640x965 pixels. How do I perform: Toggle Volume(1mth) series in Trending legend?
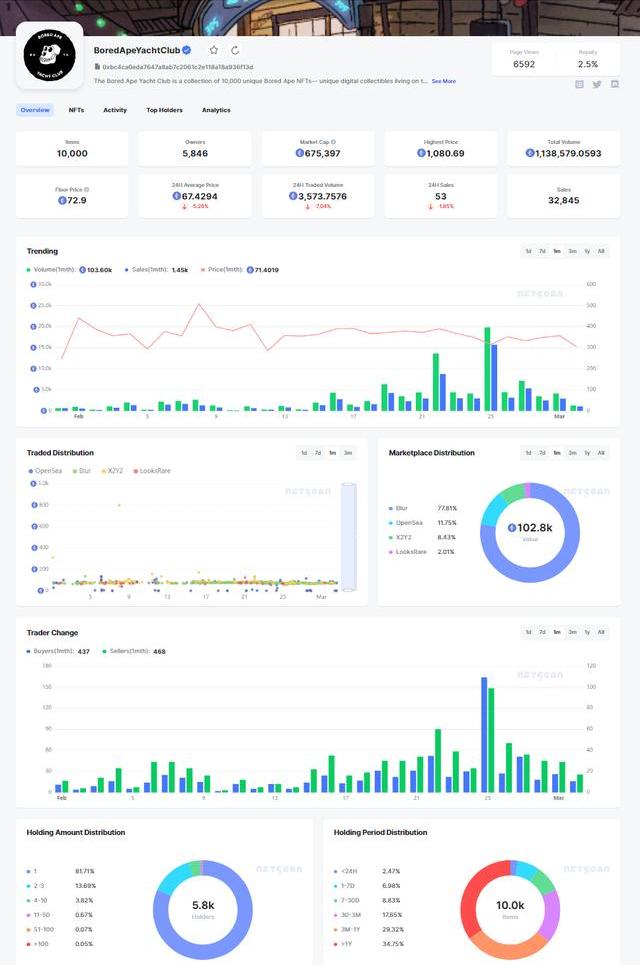pyautogui.click(x=69, y=270)
